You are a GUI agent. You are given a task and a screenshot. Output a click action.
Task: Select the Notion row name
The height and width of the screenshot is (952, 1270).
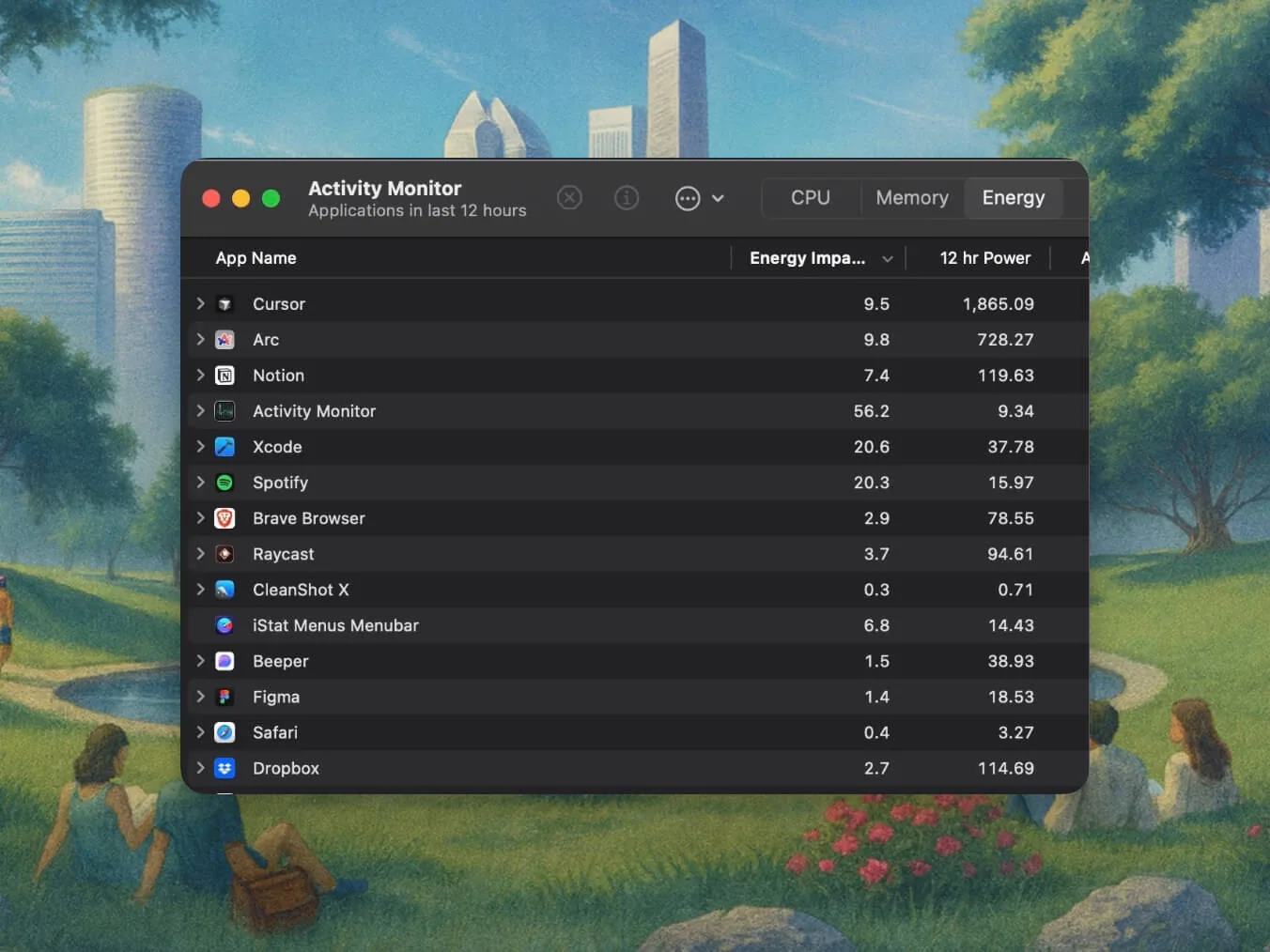278,376
